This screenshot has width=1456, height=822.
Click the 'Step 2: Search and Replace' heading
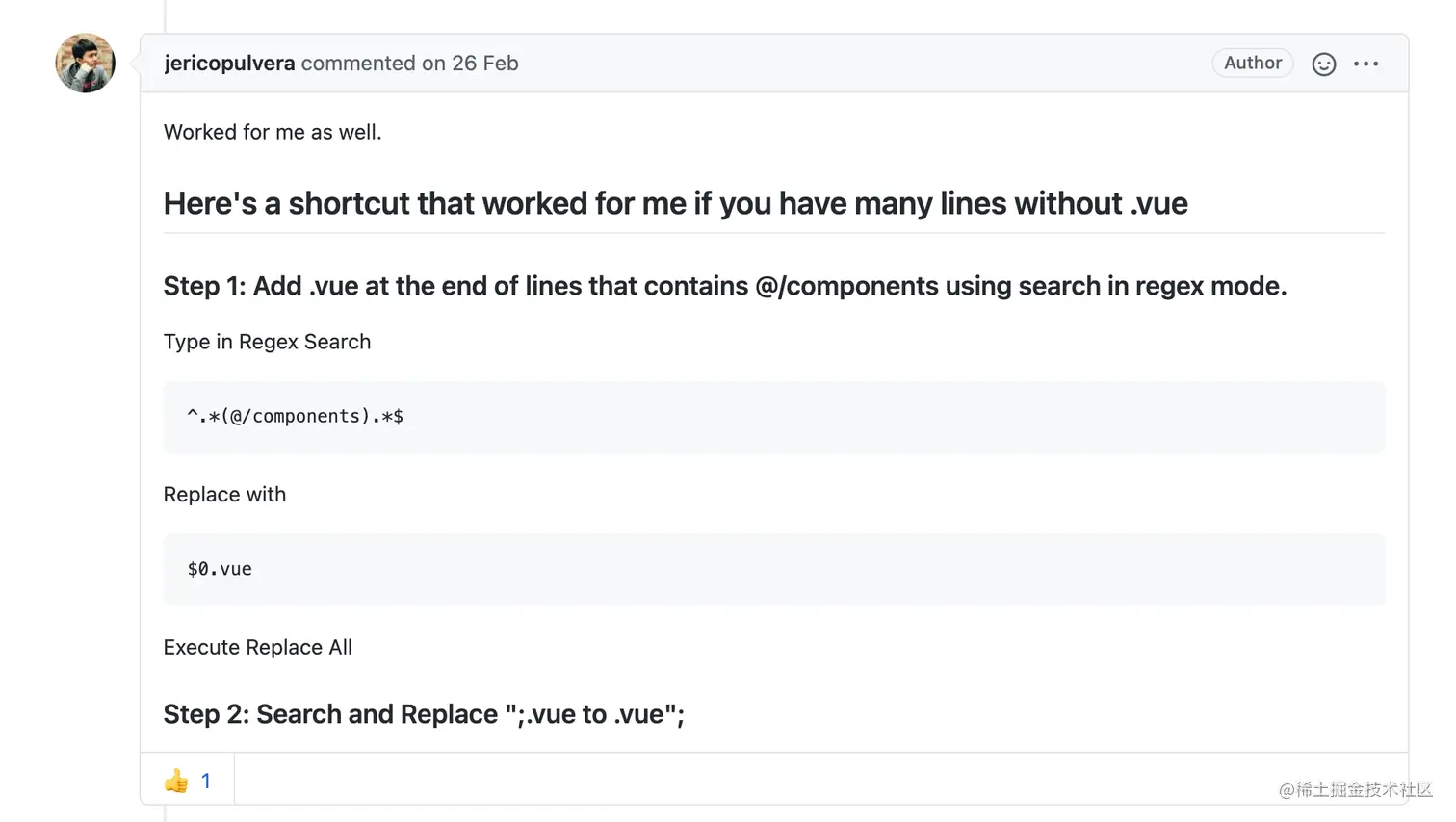pos(424,714)
